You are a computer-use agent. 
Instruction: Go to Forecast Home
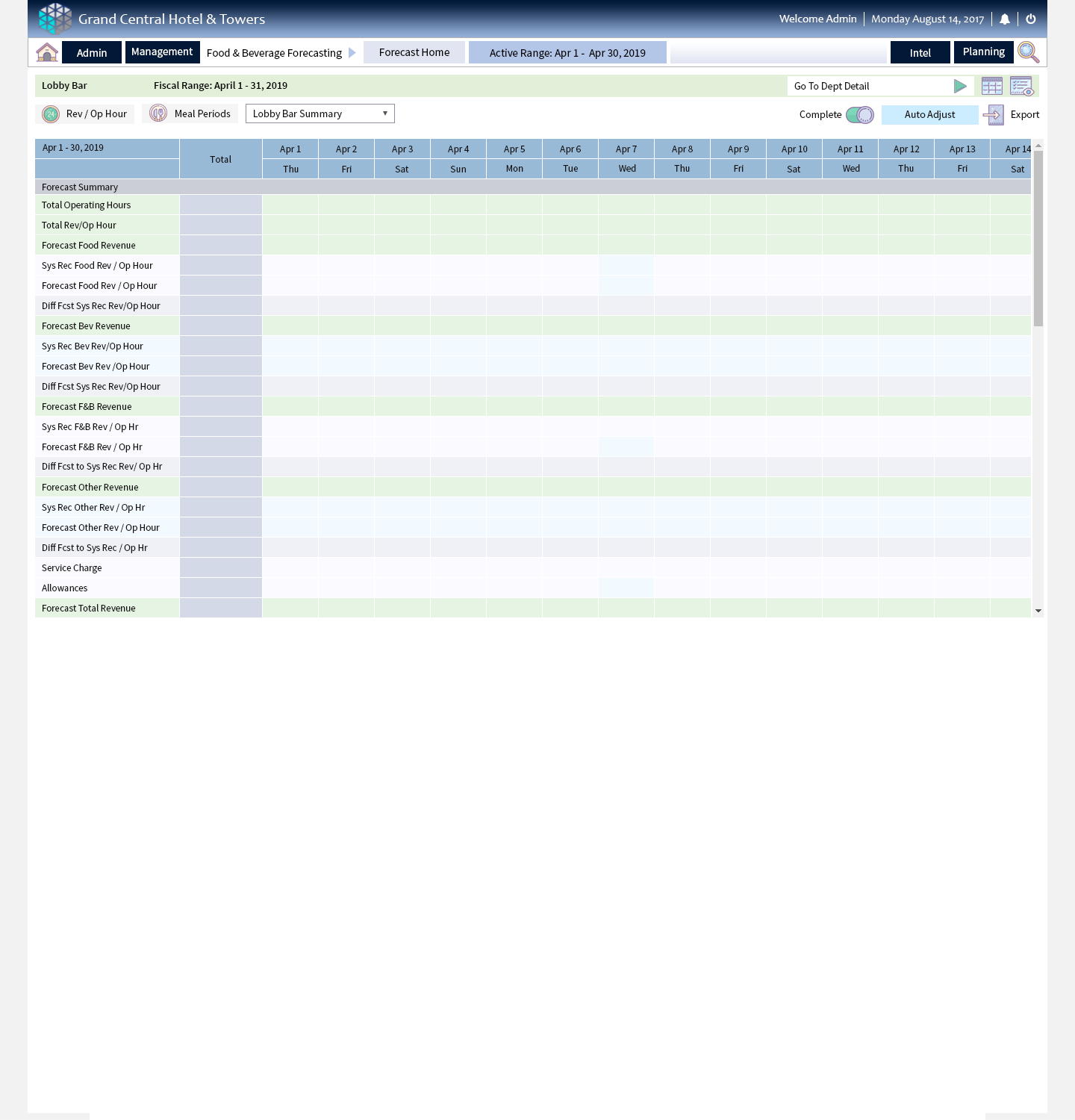(414, 52)
